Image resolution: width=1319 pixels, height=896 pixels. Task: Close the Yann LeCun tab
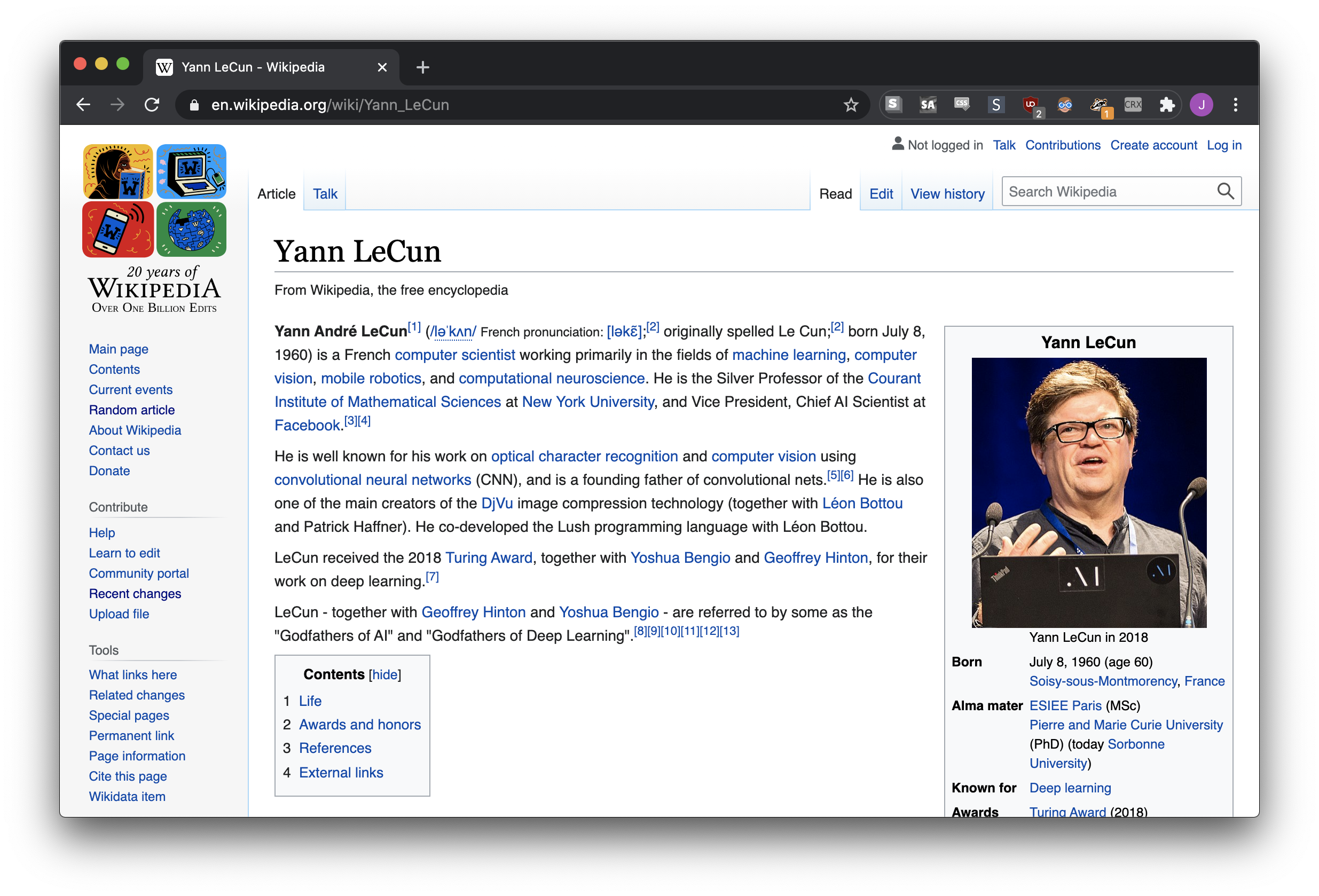coord(382,67)
